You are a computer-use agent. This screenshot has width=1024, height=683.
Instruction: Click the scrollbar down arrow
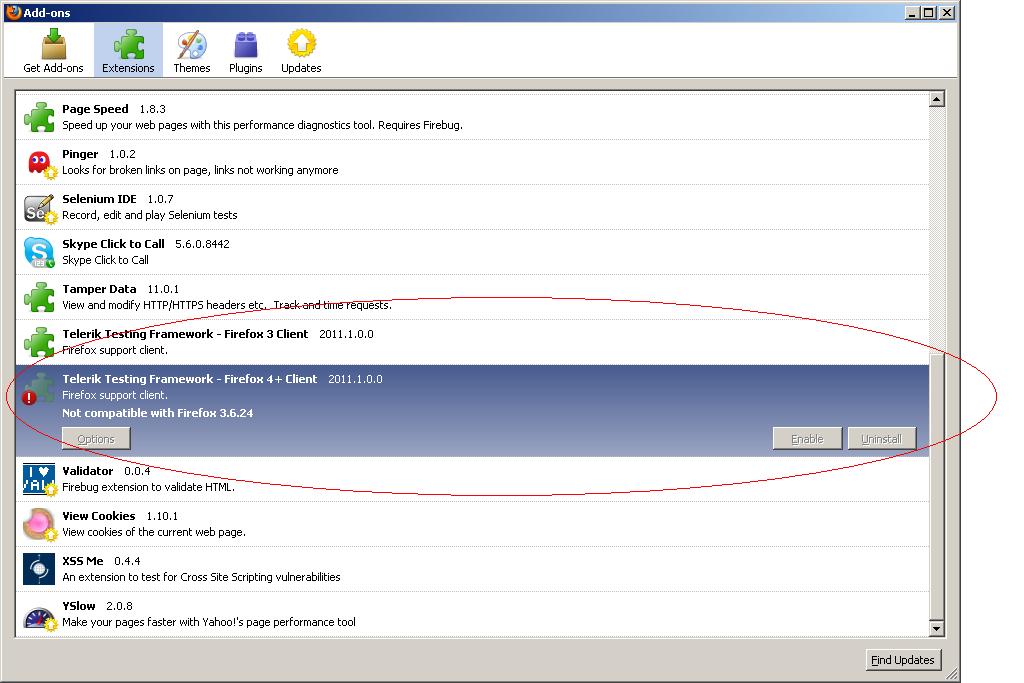(x=936, y=629)
